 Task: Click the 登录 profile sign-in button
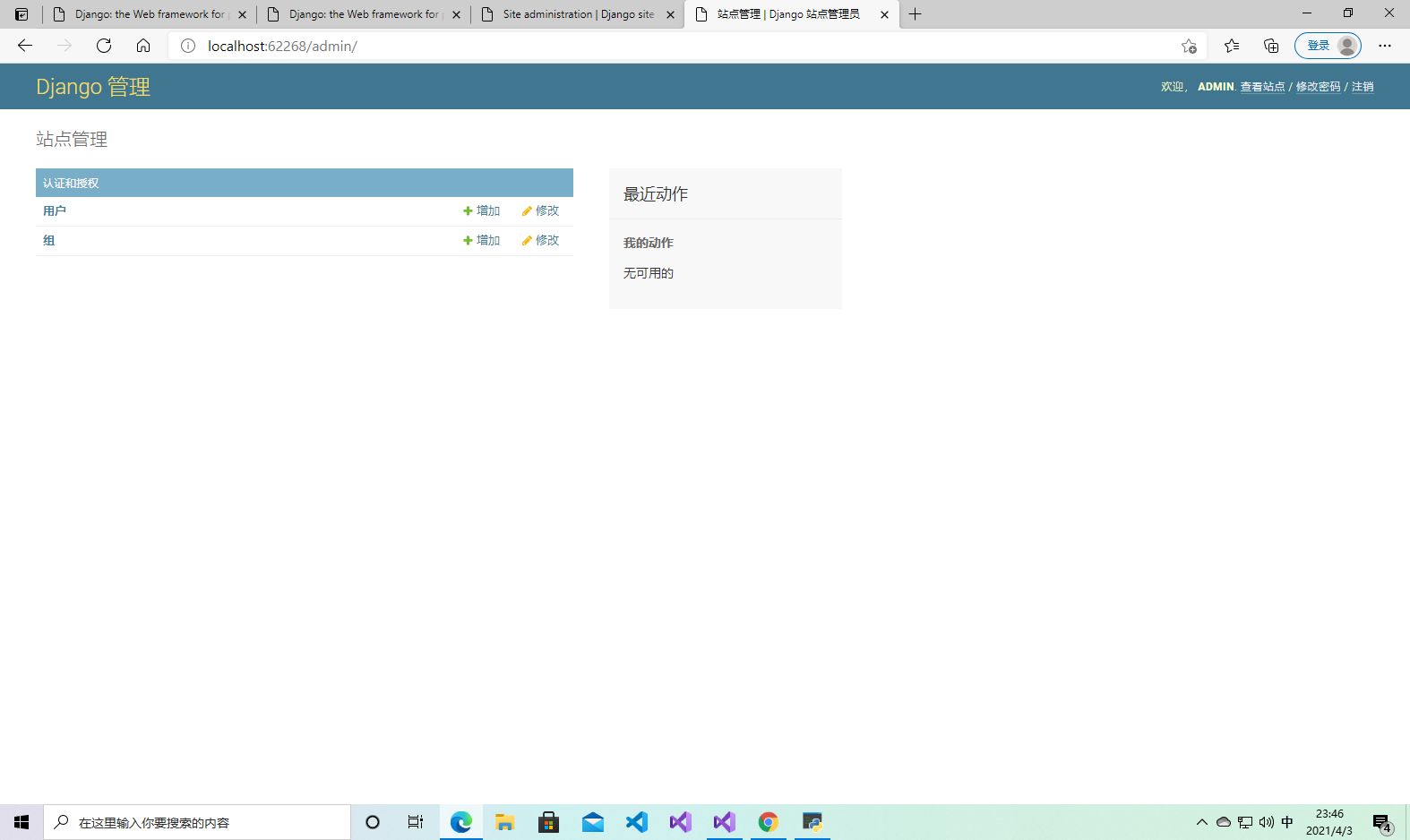coord(1328,46)
